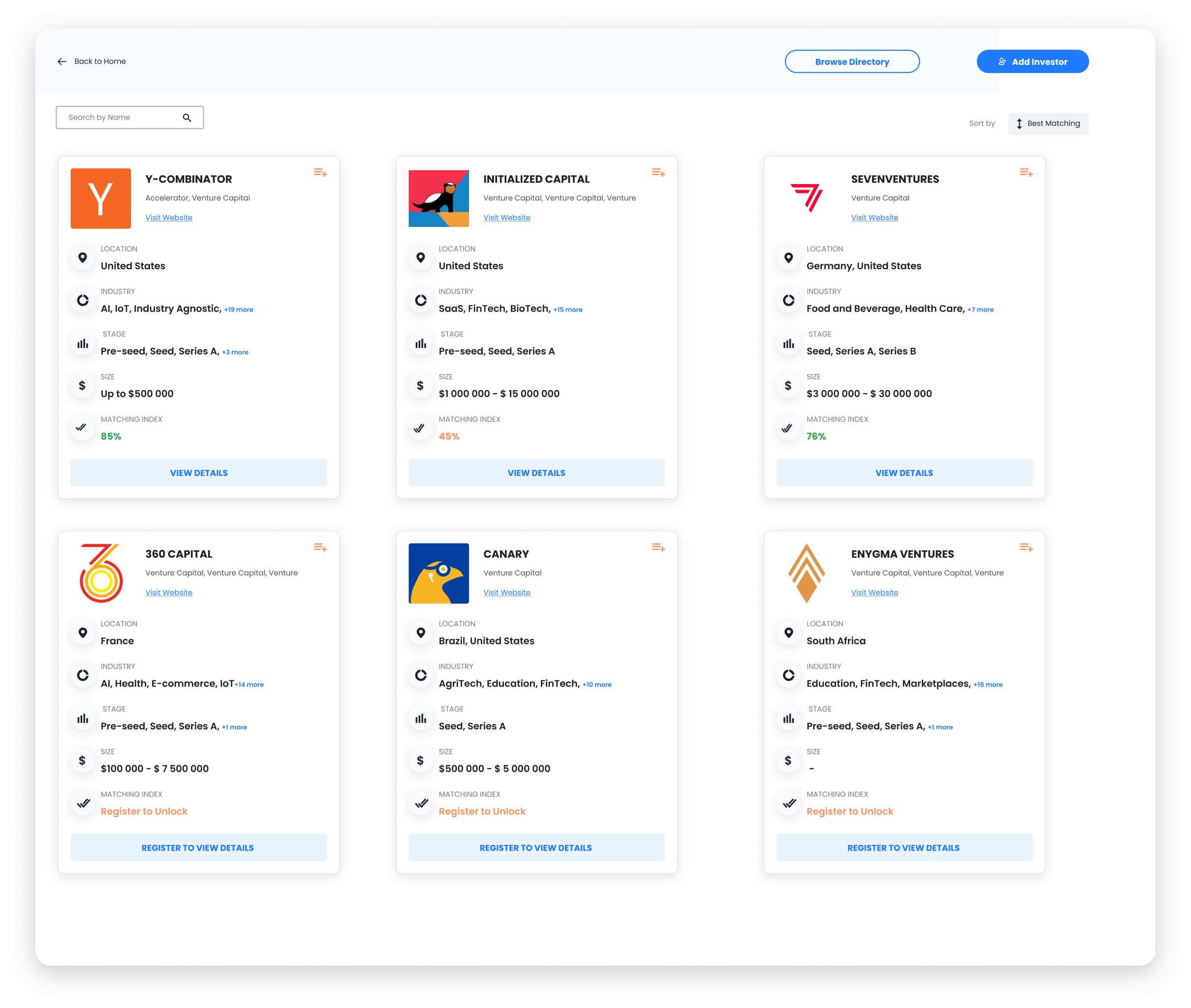
Task: Click the 360 Capital logo
Action: pos(101,573)
